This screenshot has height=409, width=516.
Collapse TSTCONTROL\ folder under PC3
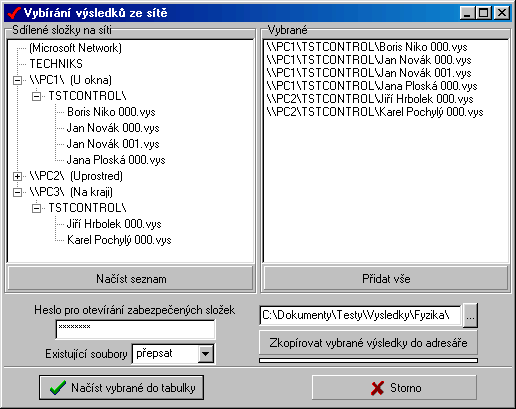tap(36, 208)
